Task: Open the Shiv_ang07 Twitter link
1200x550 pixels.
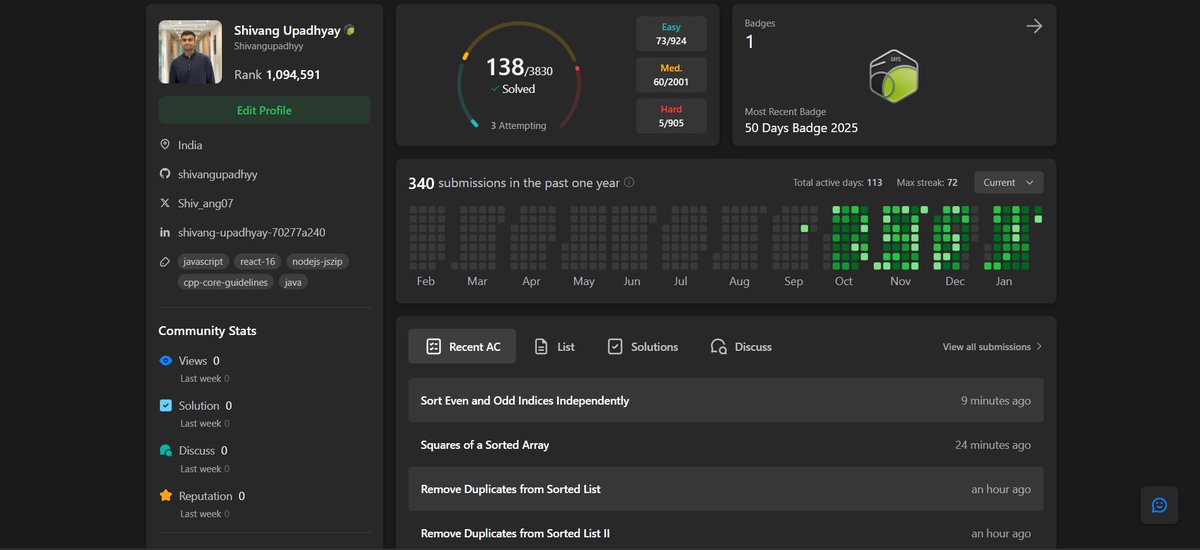Action: pos(205,203)
